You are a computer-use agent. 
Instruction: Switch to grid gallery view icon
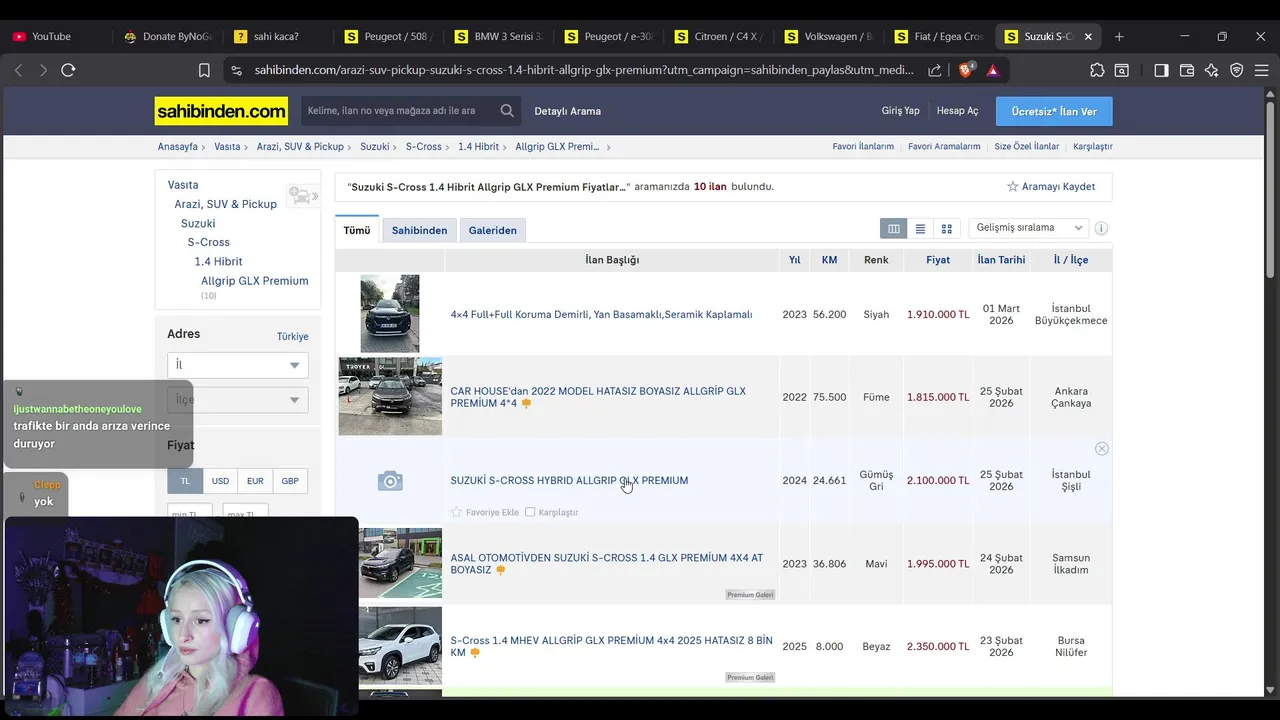(946, 229)
